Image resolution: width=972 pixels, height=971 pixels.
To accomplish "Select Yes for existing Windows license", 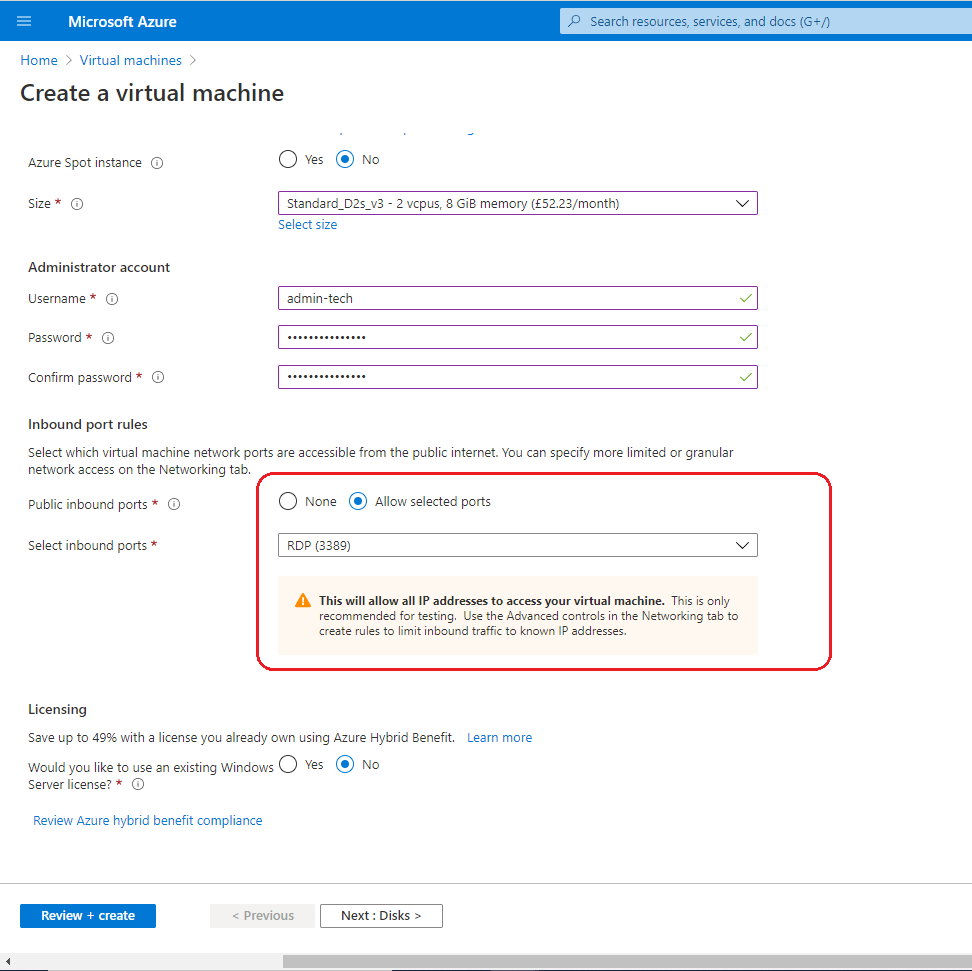I will pos(288,764).
